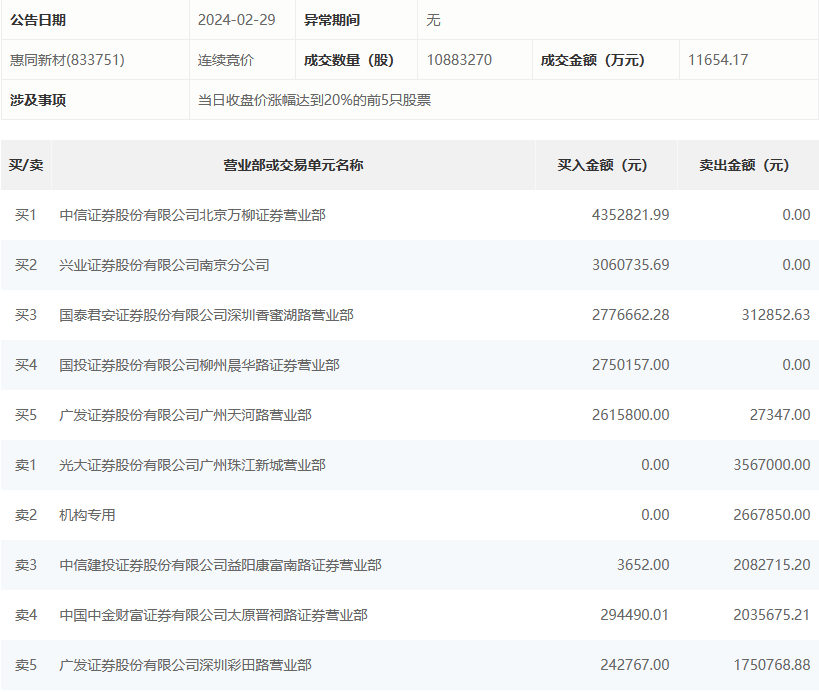Click 中国中金财富证券有限公司太原晋祠路证券营业部

point(214,615)
